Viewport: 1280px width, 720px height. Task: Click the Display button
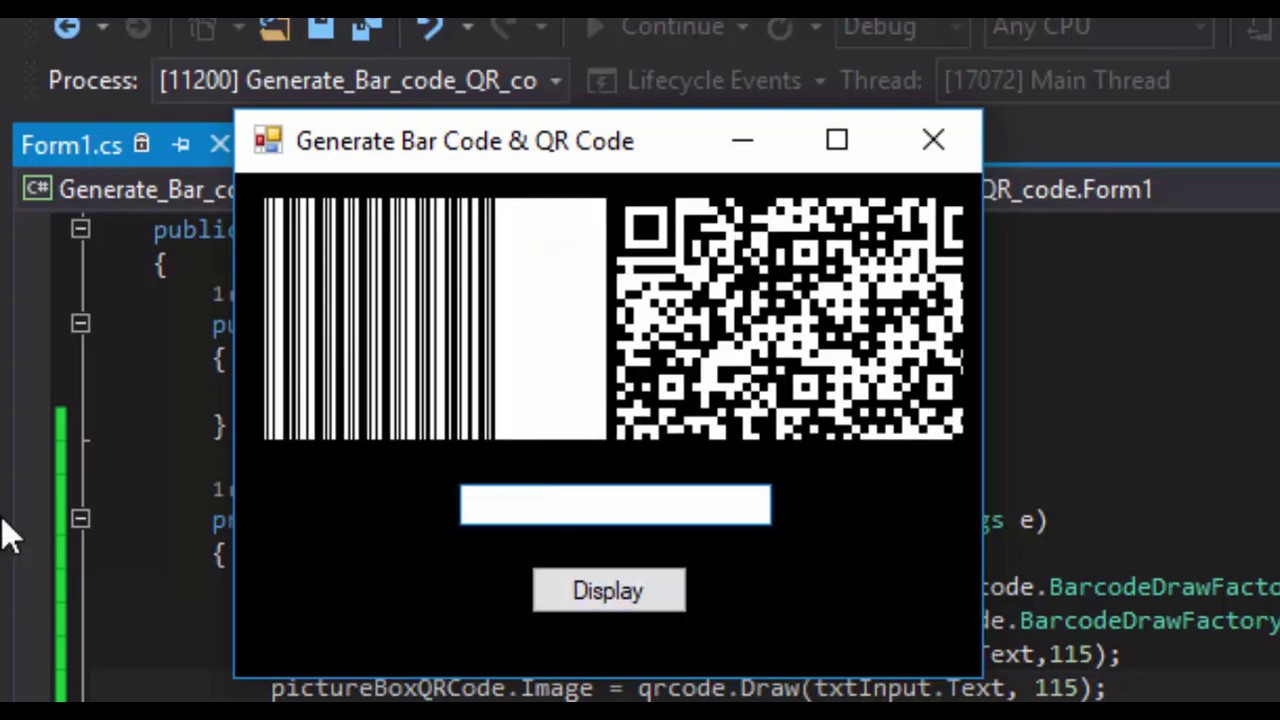(x=609, y=591)
